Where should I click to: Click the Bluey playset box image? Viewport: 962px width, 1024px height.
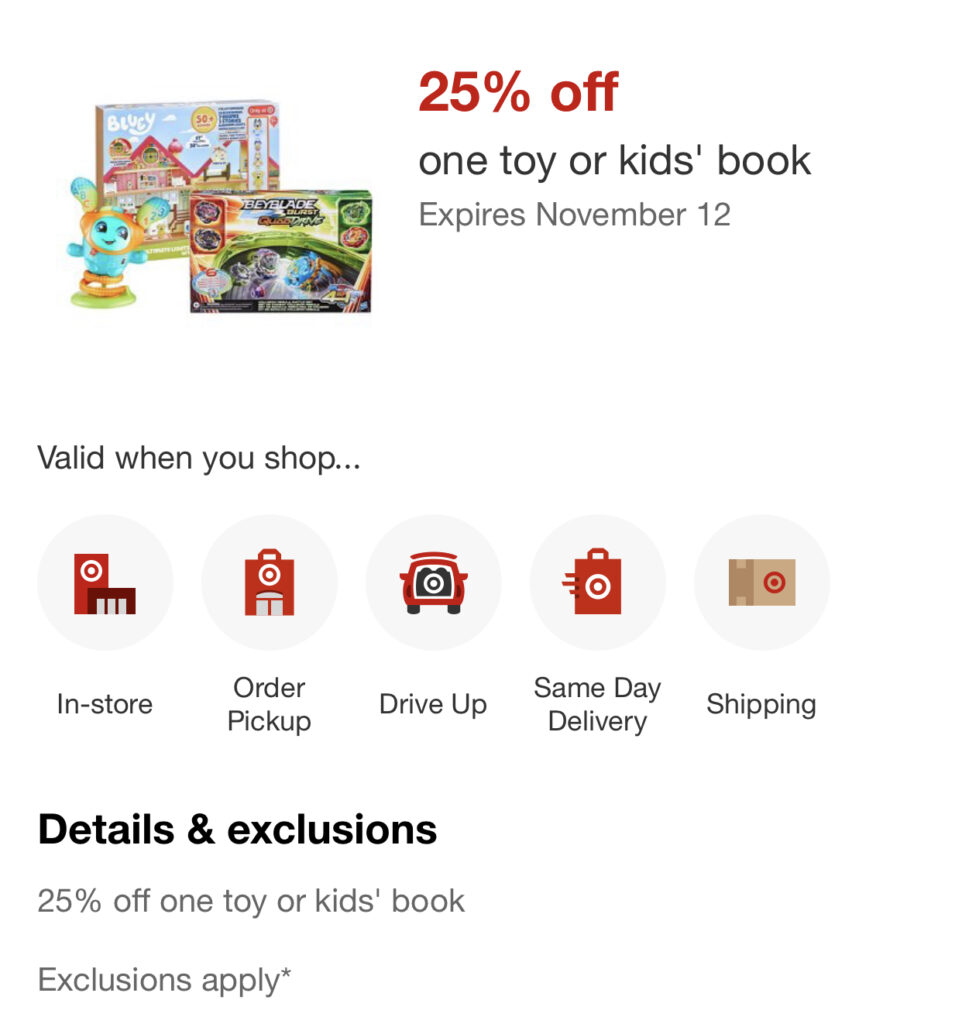pos(190,150)
